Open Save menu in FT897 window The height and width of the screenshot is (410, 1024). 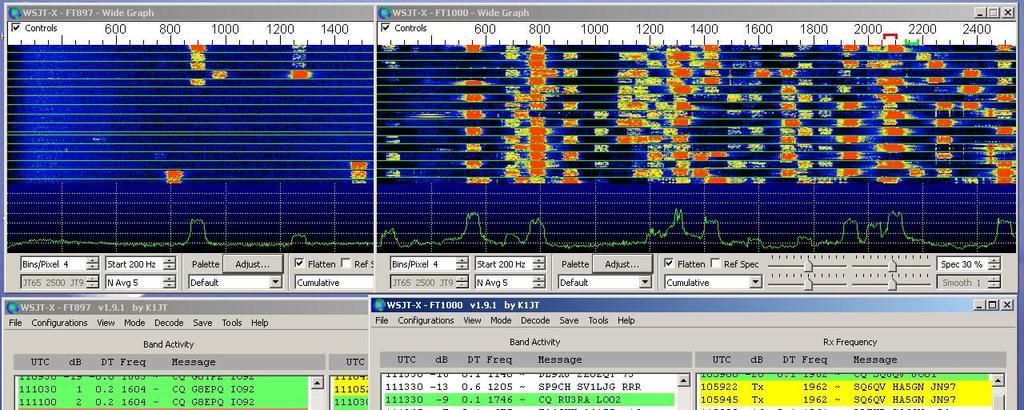[x=202, y=323]
